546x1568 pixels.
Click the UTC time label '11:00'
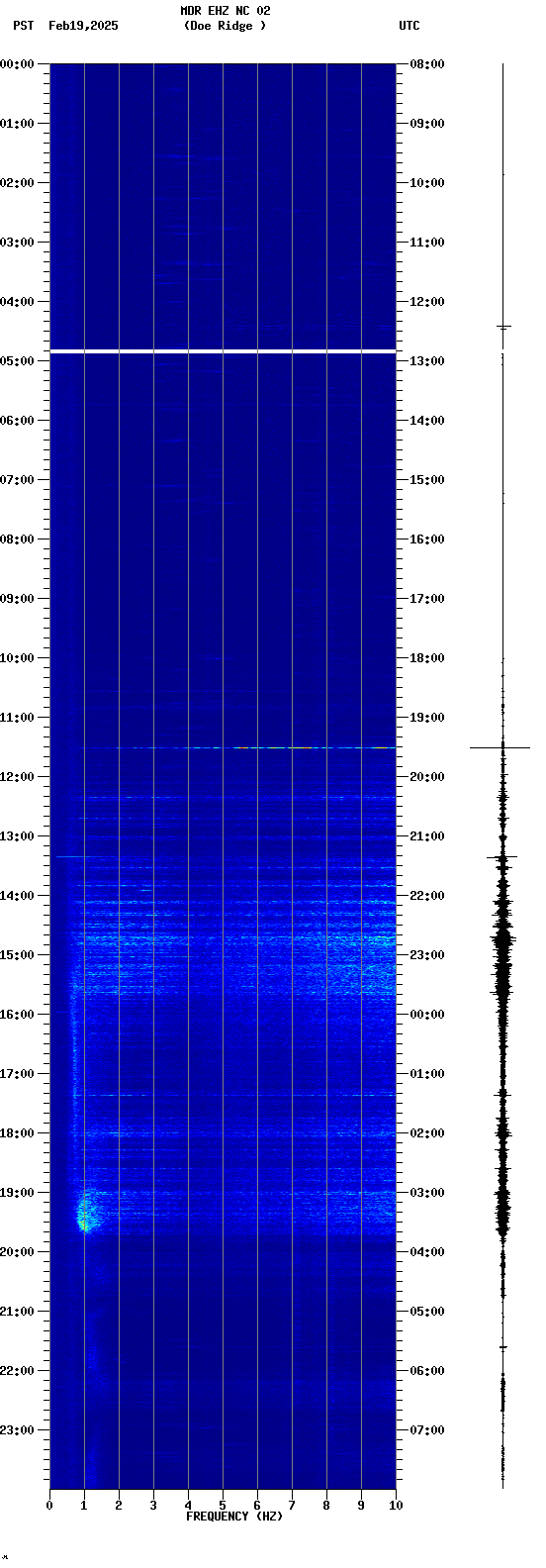tap(427, 243)
